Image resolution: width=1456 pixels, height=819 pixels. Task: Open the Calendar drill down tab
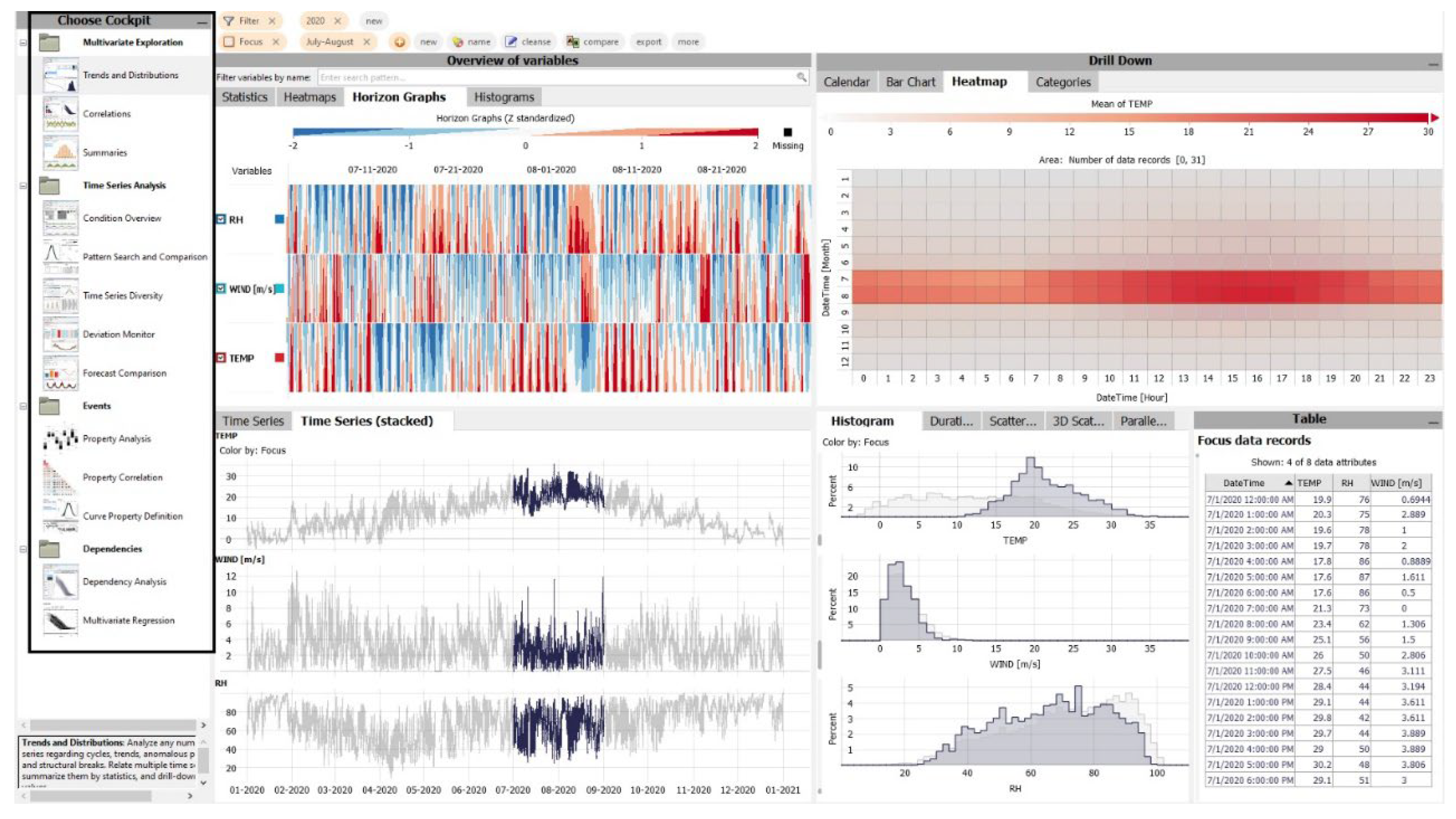click(846, 82)
